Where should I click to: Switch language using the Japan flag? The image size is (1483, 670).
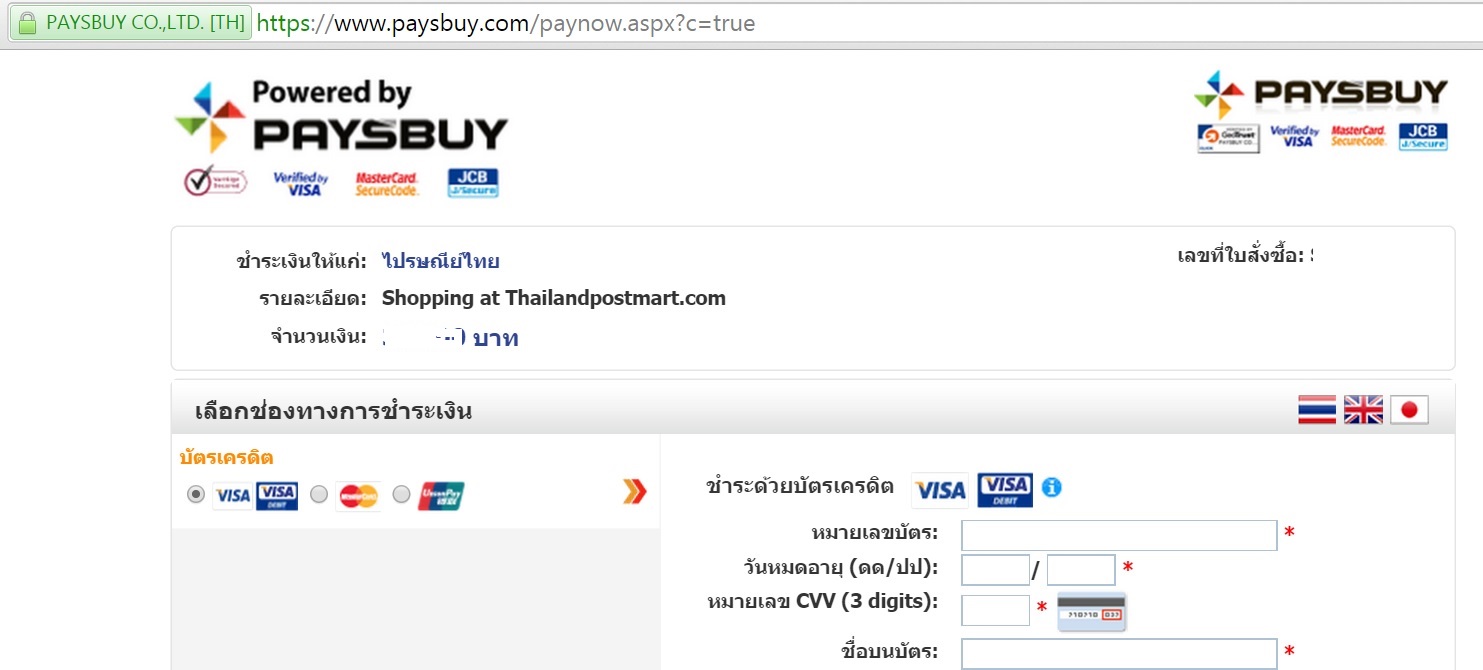point(1409,410)
